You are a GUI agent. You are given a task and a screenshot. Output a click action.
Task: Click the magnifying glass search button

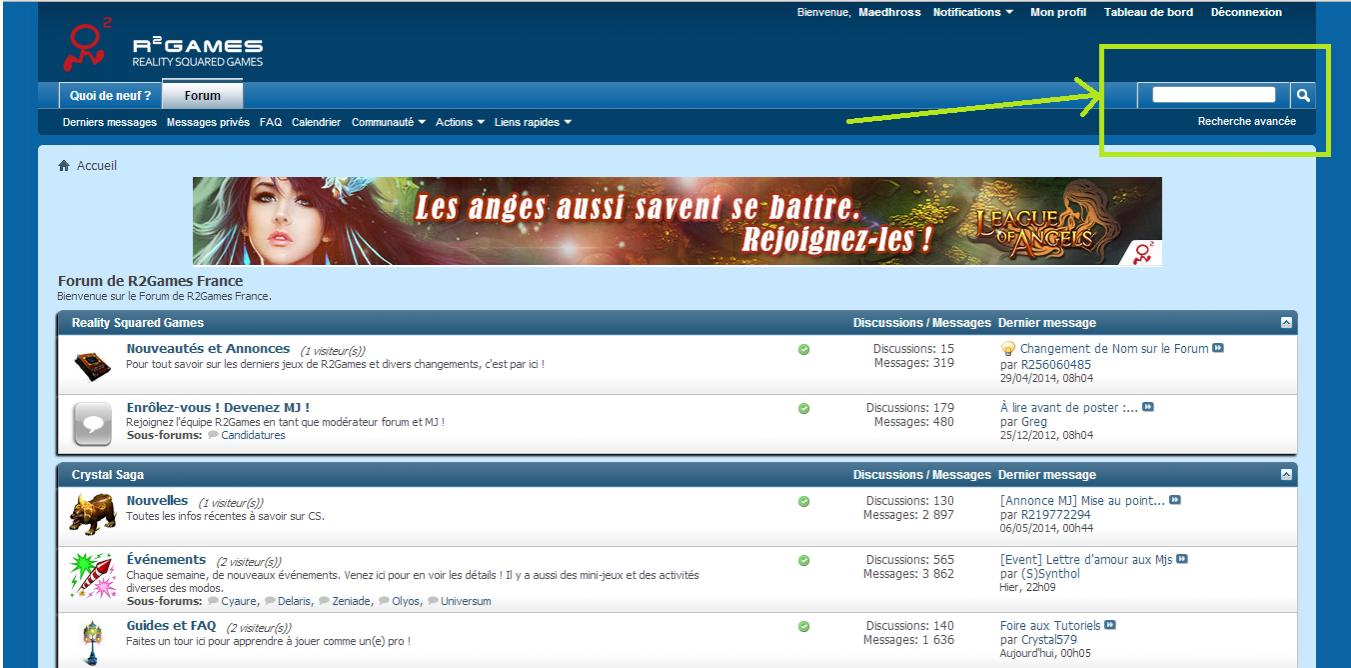pos(1303,95)
